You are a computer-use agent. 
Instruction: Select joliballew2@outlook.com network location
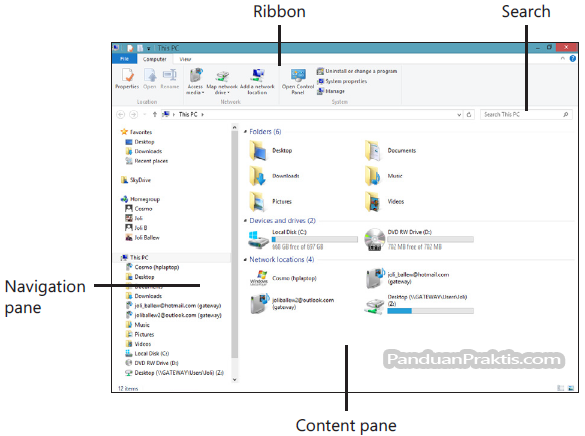pyautogui.click(x=292, y=304)
